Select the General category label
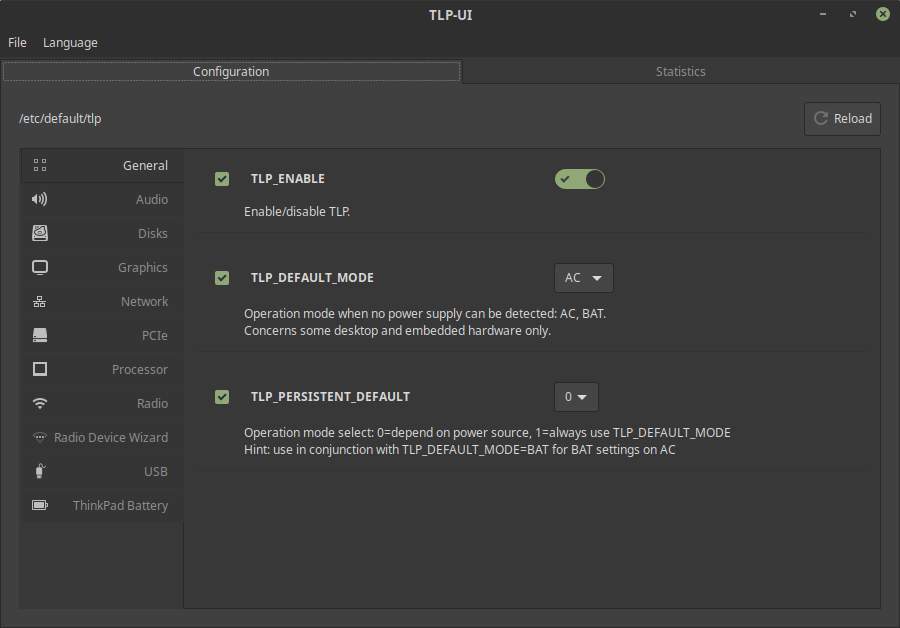The height and width of the screenshot is (628, 900). [145, 165]
